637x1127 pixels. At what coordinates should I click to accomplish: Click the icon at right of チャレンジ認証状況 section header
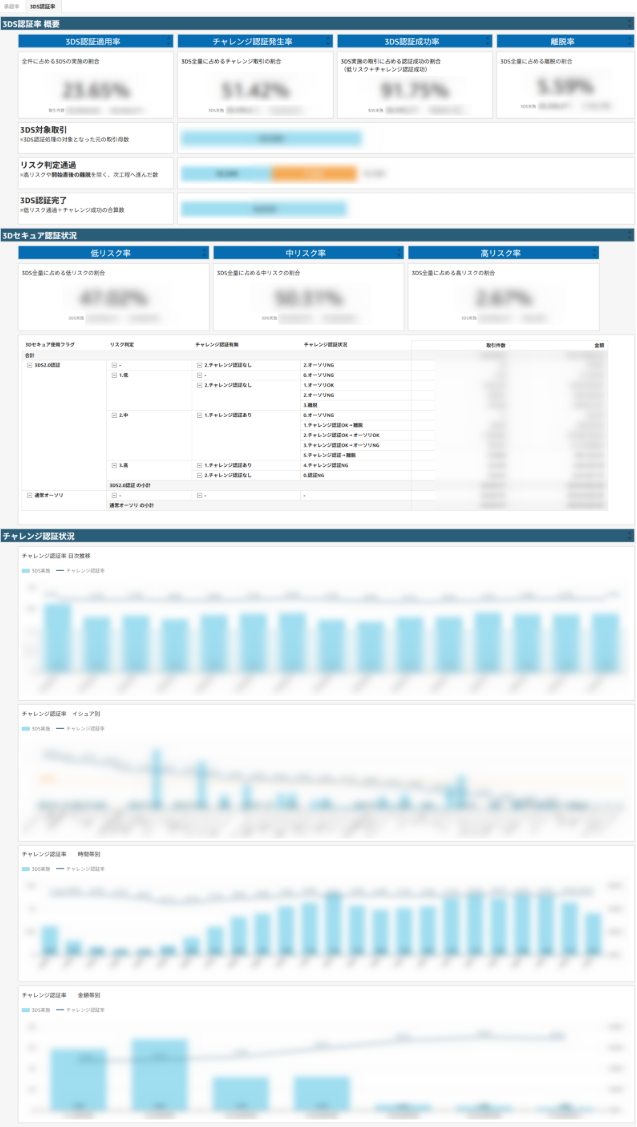point(630,536)
